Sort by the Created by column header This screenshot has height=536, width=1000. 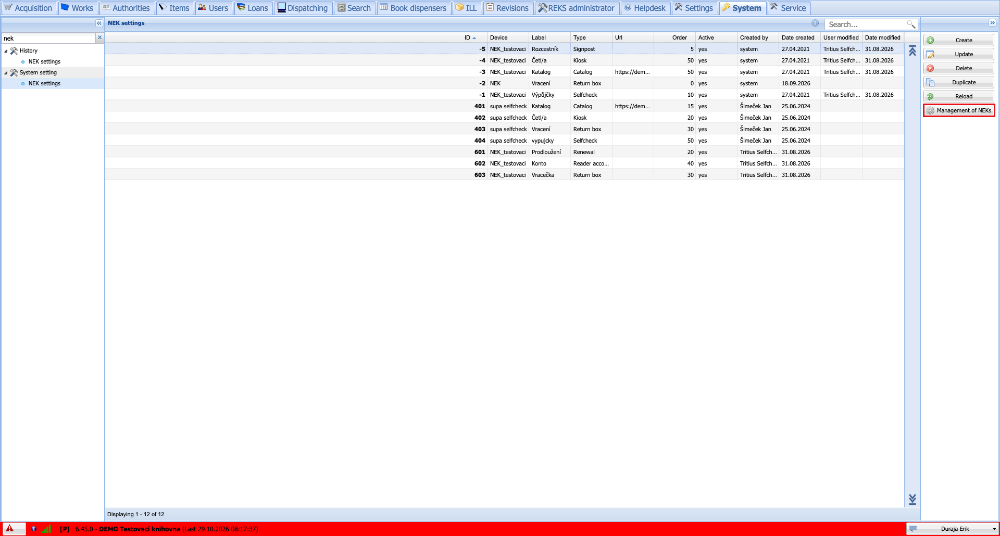click(x=758, y=38)
